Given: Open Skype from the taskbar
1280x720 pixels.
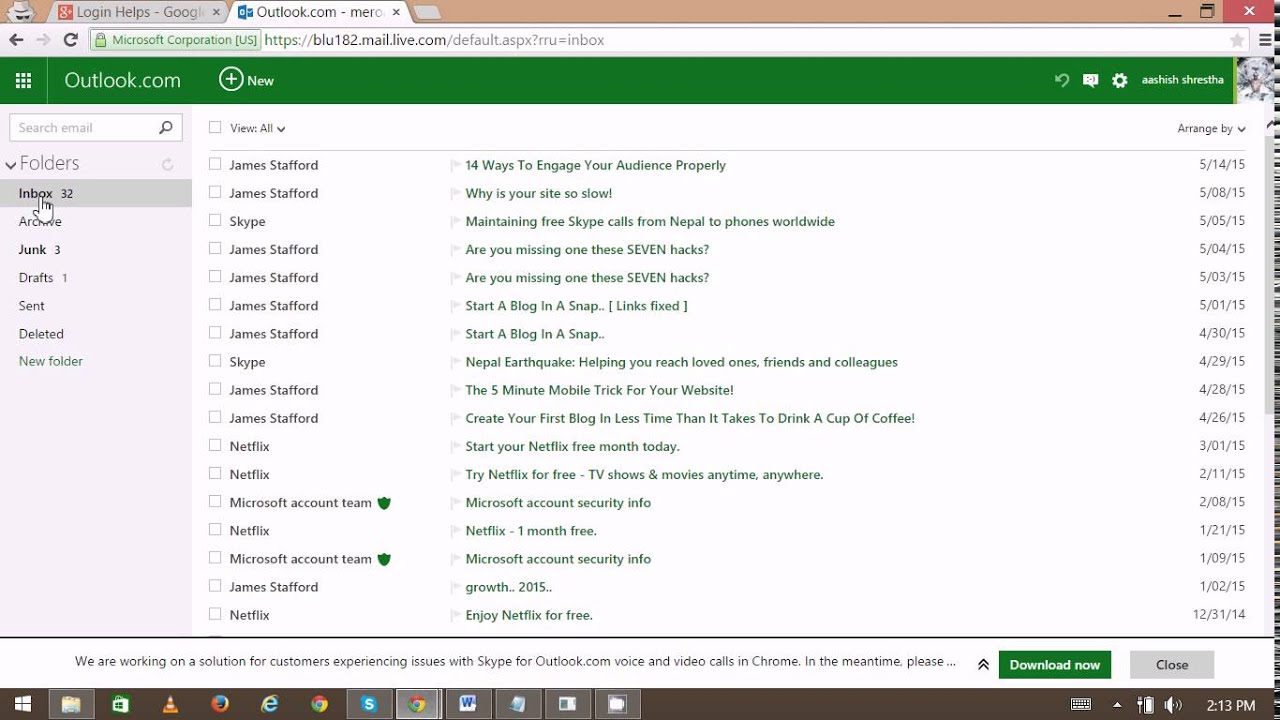Looking at the screenshot, I should [368, 704].
